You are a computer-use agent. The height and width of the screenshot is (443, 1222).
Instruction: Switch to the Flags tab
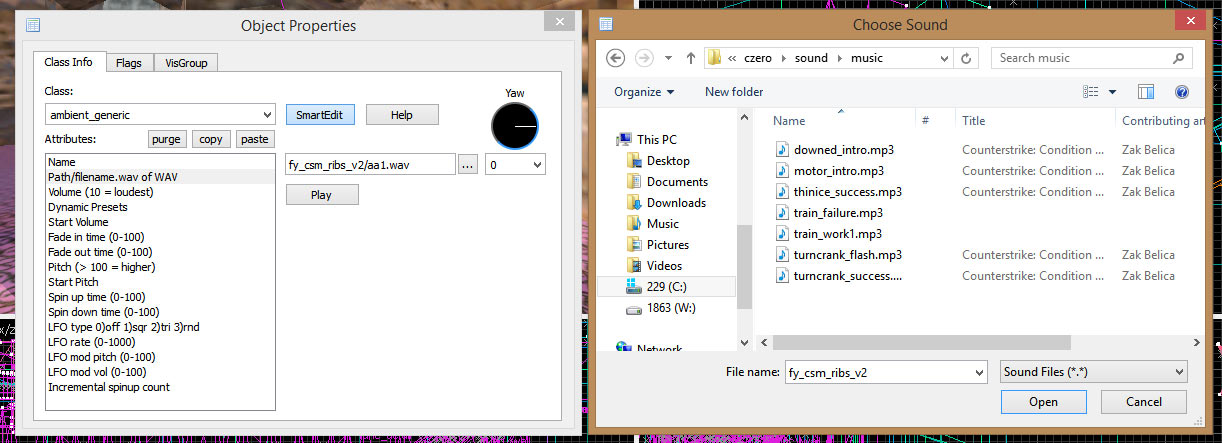[x=129, y=63]
